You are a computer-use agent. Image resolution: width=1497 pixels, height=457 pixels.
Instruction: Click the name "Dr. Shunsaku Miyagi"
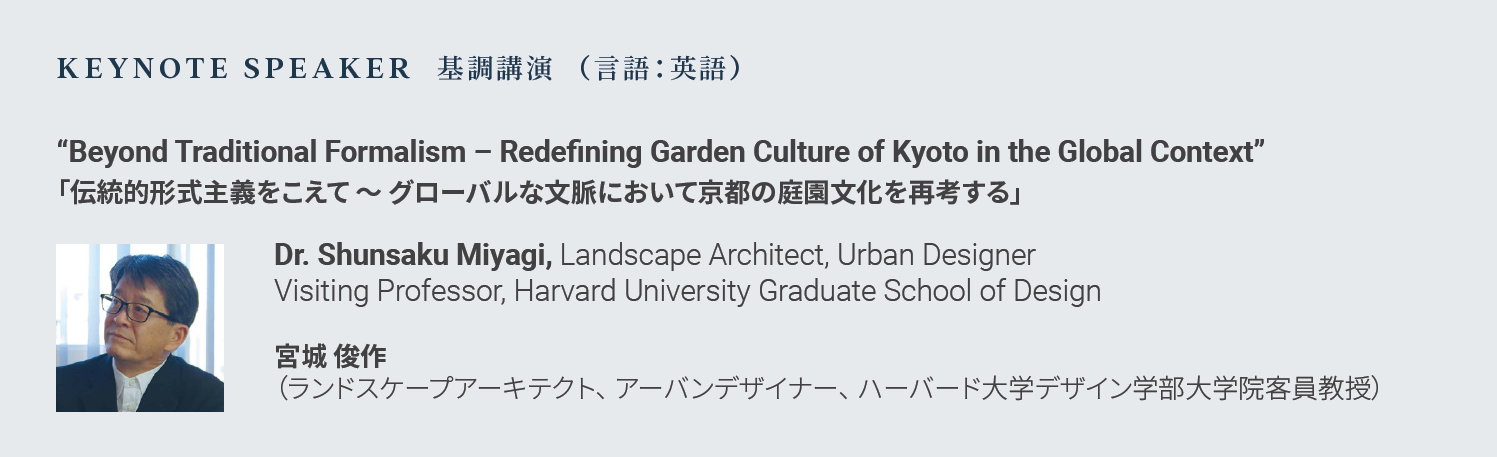412,255
